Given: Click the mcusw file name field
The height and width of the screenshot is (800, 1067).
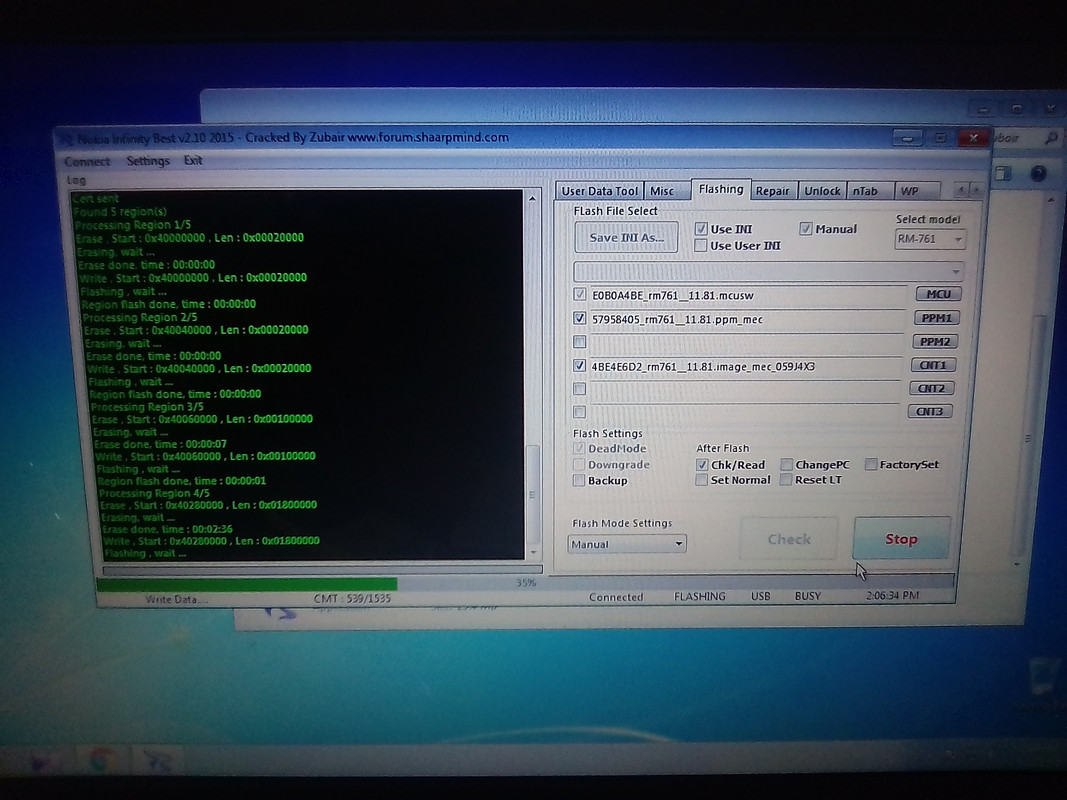Looking at the screenshot, I should click(x=747, y=295).
